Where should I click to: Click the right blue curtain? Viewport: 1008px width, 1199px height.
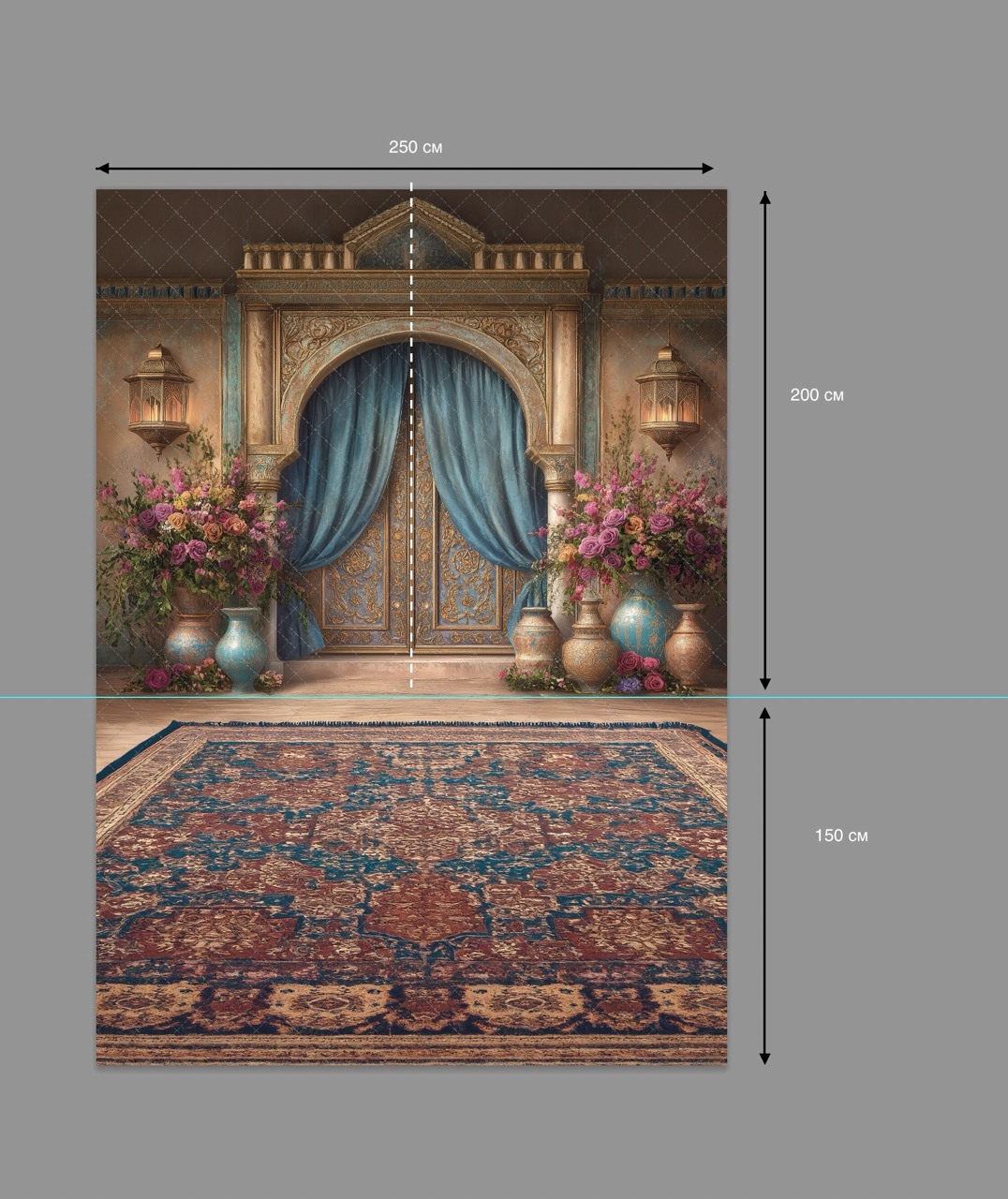[x=483, y=468]
